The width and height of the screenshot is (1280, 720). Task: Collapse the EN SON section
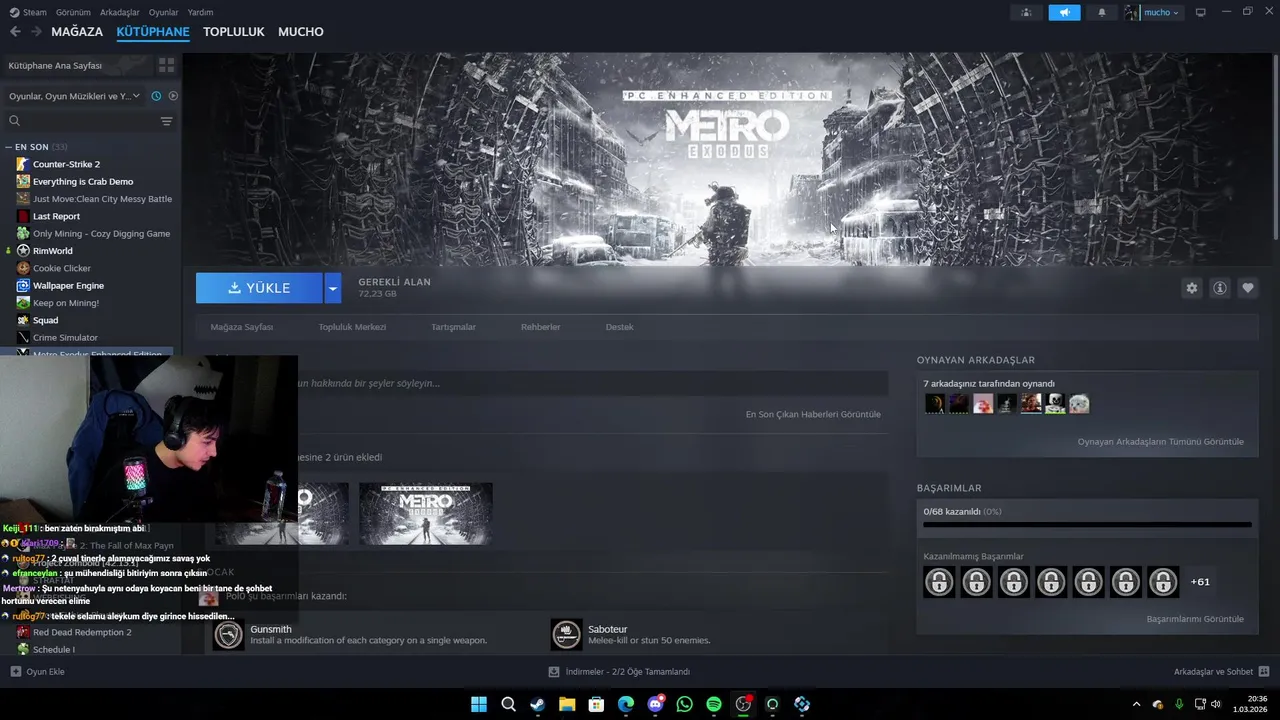pos(9,147)
